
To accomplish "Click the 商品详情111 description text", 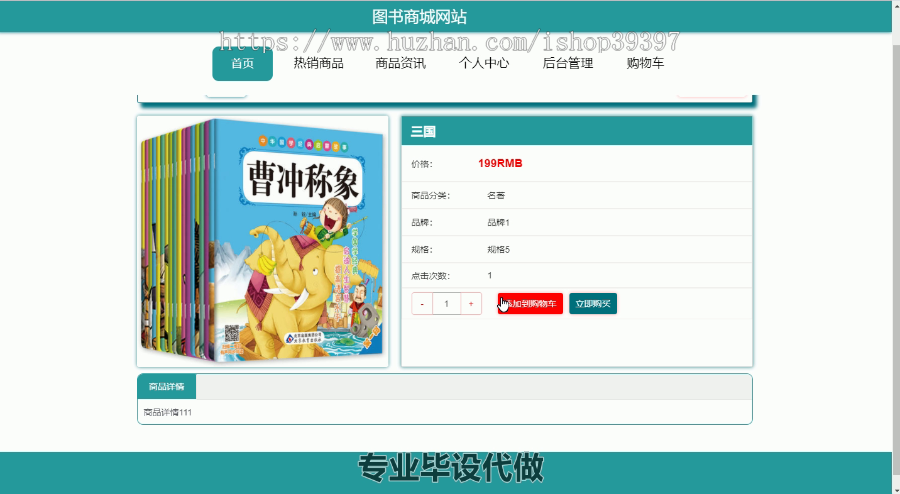I will coord(168,412).
